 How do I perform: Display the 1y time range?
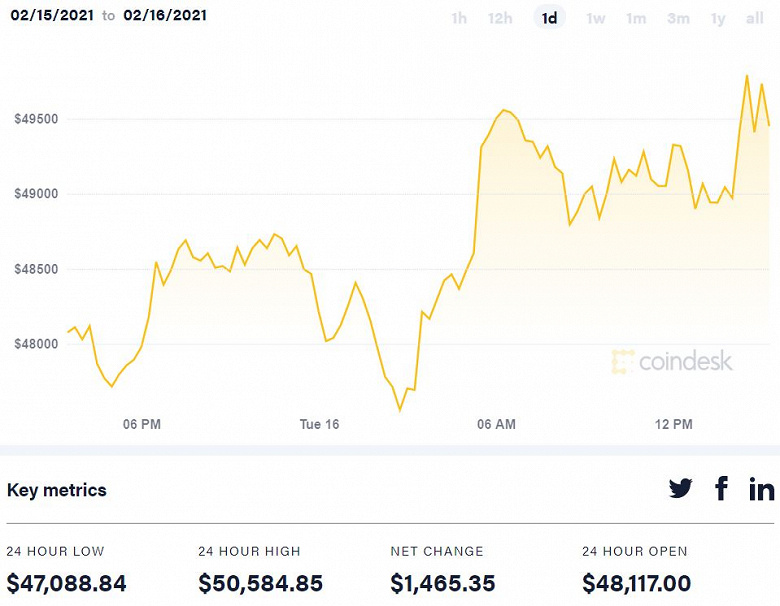point(718,18)
